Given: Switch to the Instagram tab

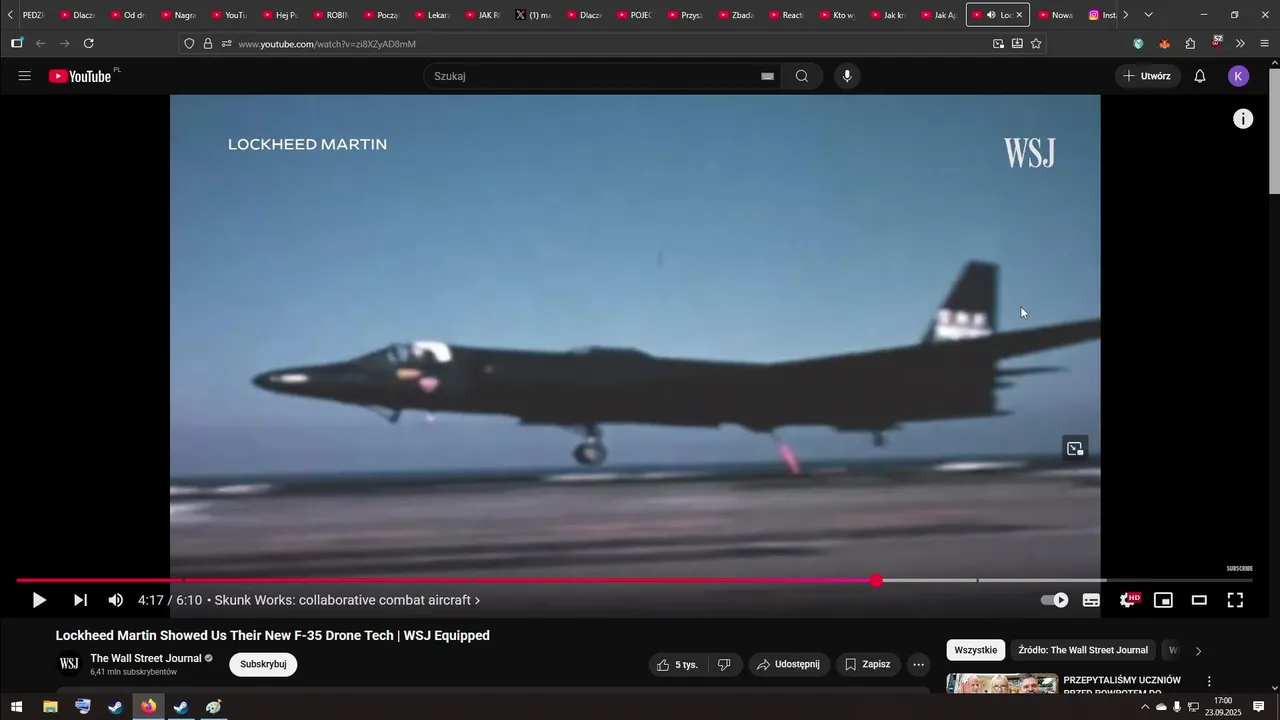Looking at the screenshot, I should click(x=1102, y=15).
